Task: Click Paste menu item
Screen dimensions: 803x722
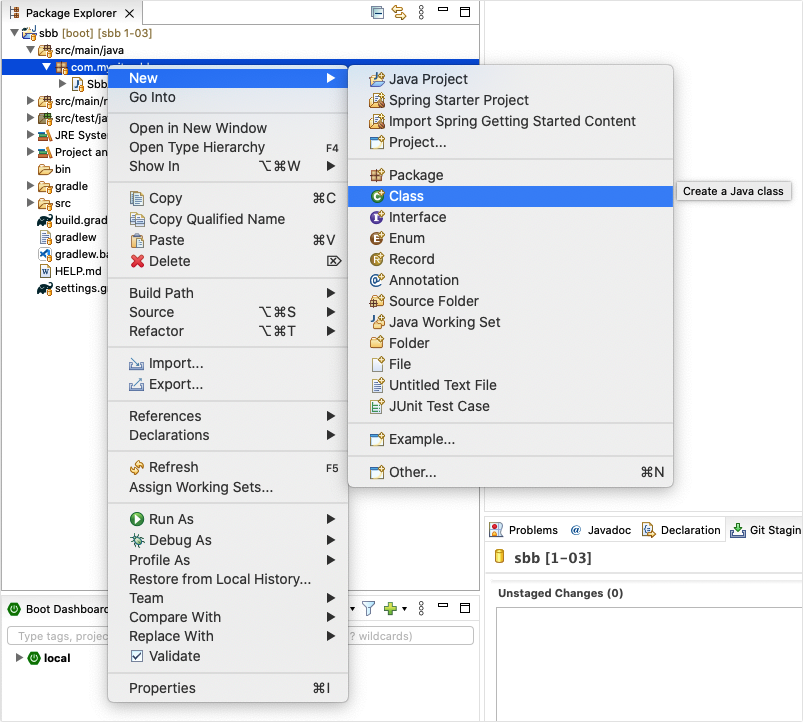Action: (228, 240)
